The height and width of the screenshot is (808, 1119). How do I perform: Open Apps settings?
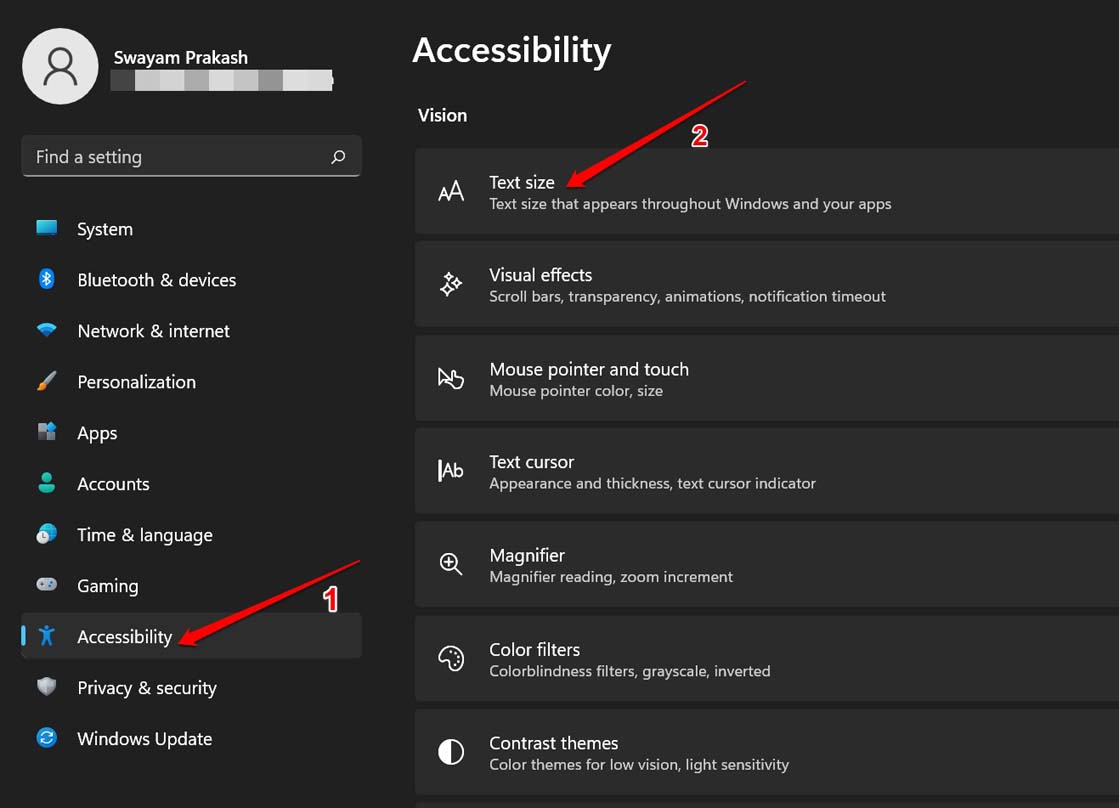pos(97,433)
